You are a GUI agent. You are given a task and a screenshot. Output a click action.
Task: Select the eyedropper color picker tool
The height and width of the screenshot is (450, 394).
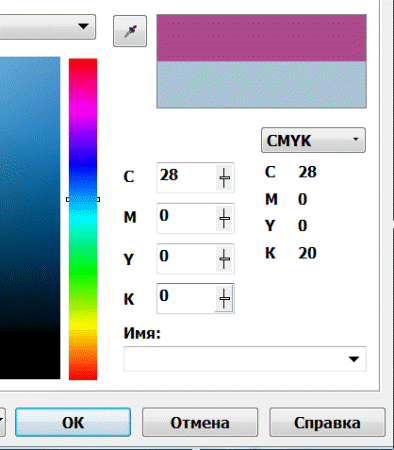tap(130, 31)
